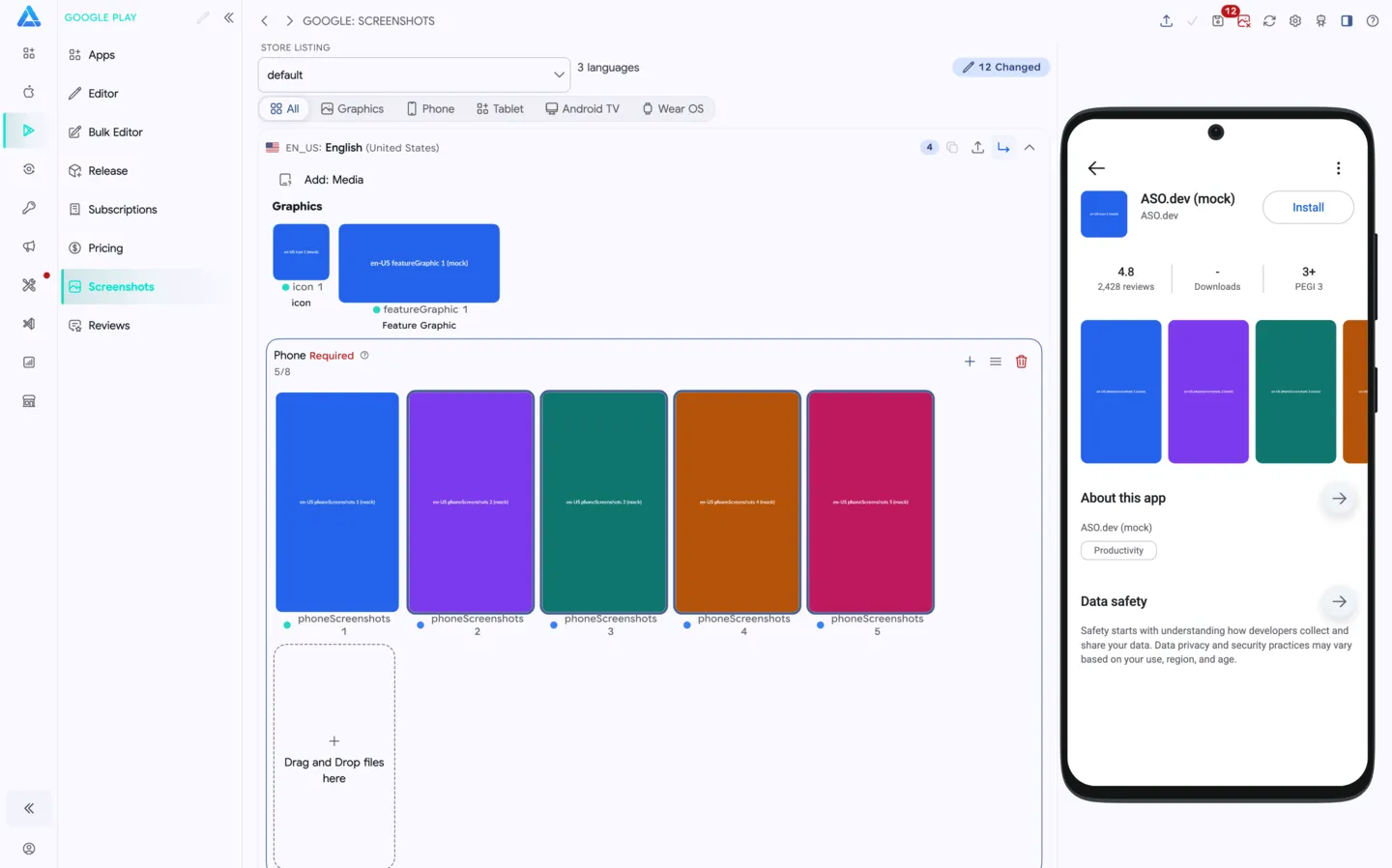The width and height of the screenshot is (1392, 868).
Task: Click the refresh sync icon in top toolbar
Action: tap(1269, 20)
